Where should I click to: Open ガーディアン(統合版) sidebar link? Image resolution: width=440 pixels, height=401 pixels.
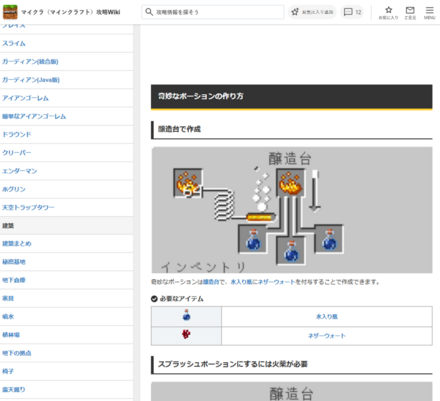pyautogui.click(x=30, y=62)
